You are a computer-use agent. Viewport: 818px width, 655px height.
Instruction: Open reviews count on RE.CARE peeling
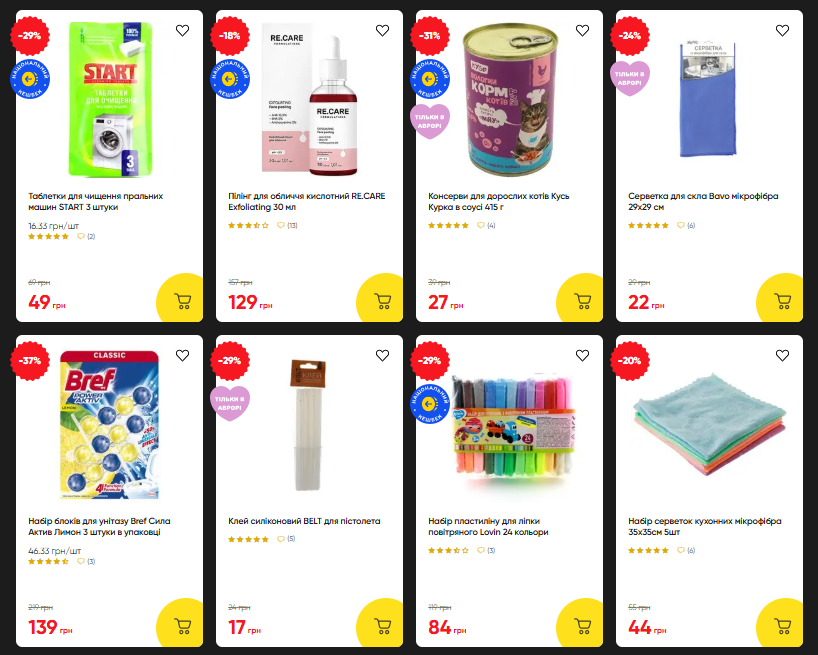287,225
